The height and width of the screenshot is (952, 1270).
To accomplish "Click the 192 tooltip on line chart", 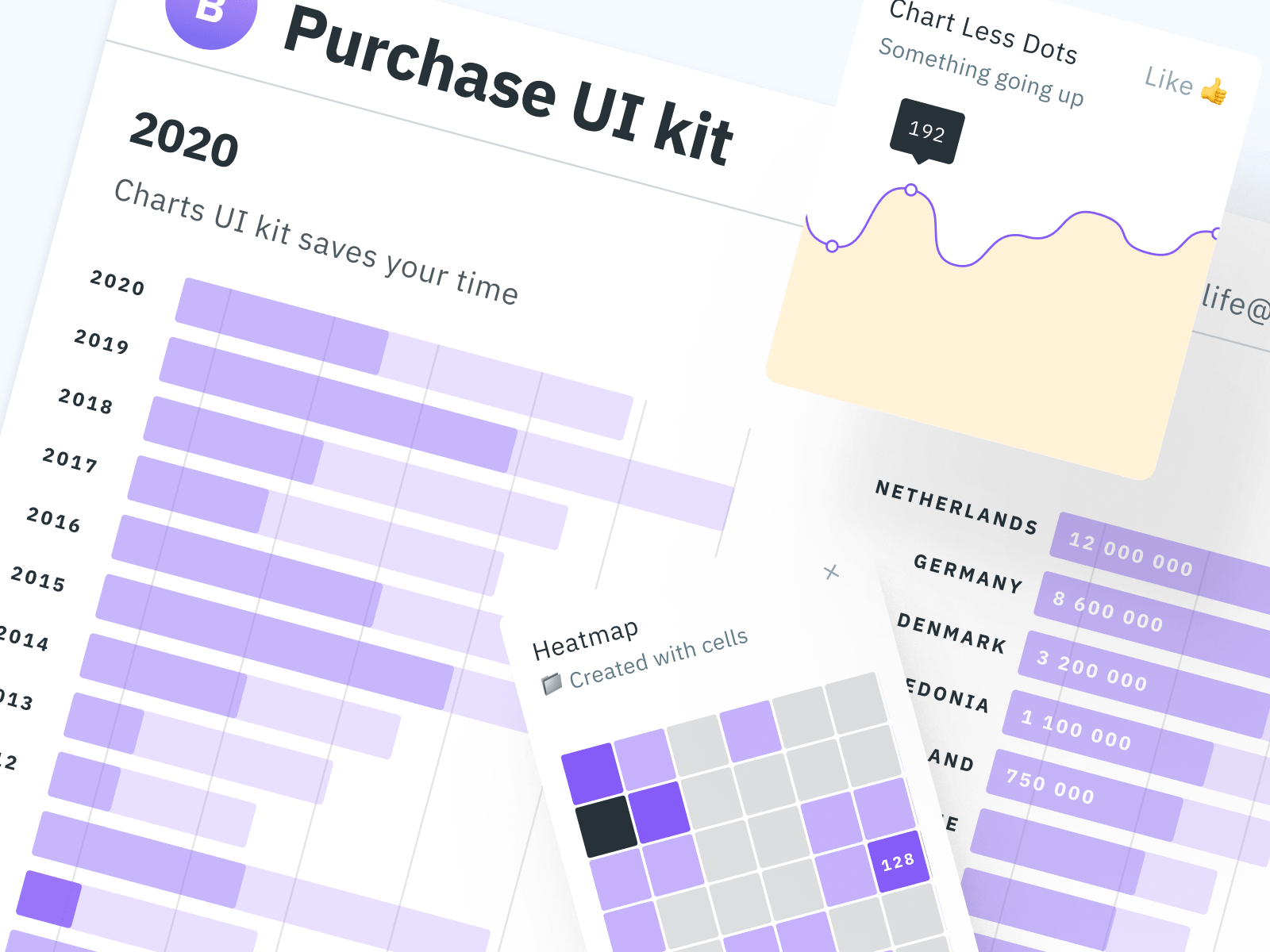I will [926, 131].
